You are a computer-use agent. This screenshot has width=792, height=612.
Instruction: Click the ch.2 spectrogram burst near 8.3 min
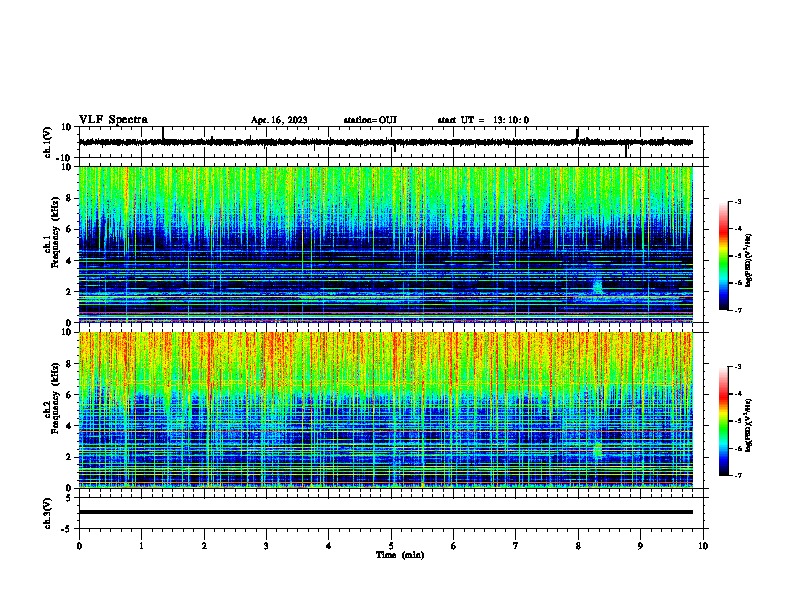pos(598,449)
